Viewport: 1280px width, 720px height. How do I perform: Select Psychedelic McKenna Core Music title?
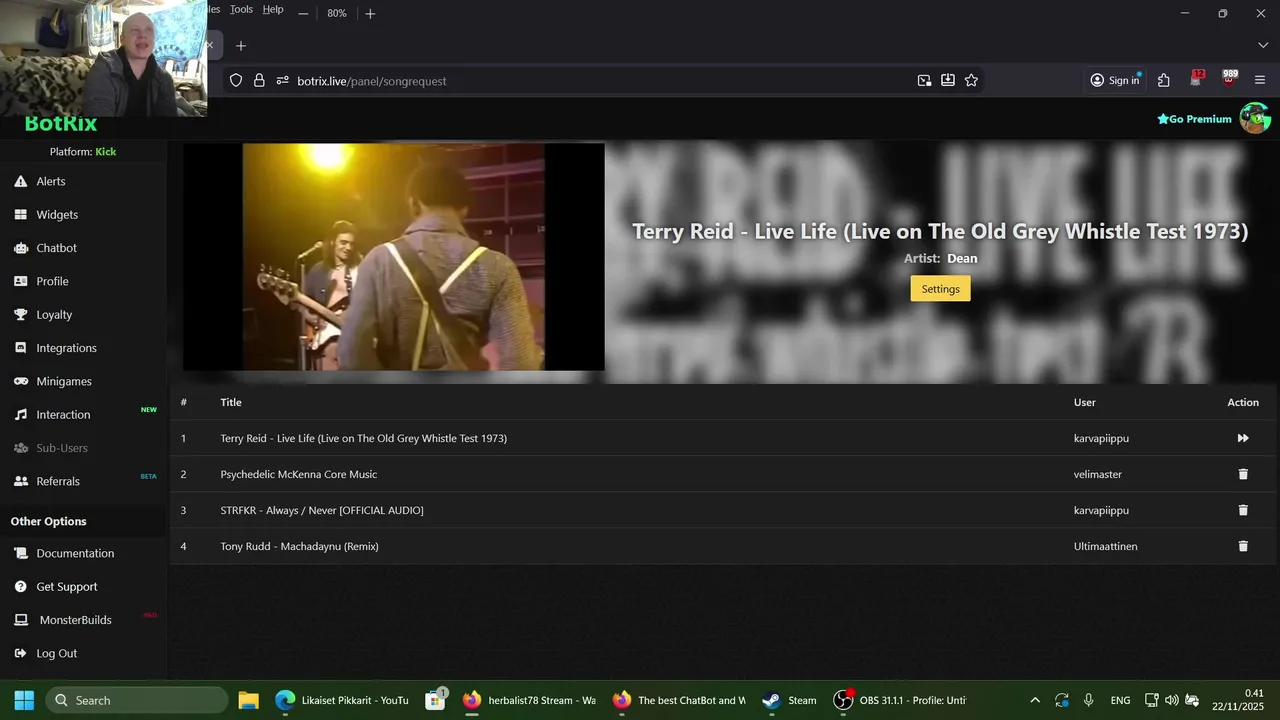click(x=299, y=474)
